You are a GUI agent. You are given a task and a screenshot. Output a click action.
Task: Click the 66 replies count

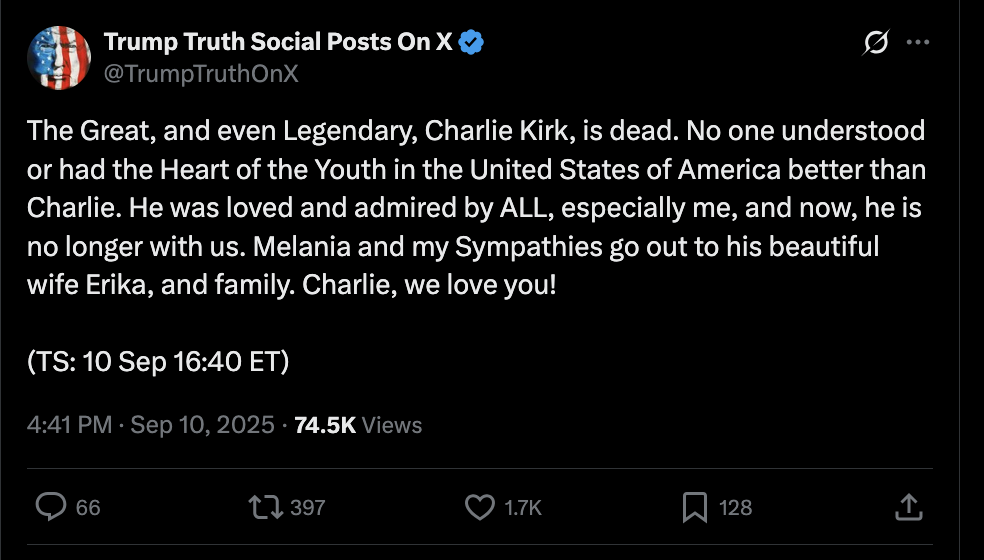[88, 508]
